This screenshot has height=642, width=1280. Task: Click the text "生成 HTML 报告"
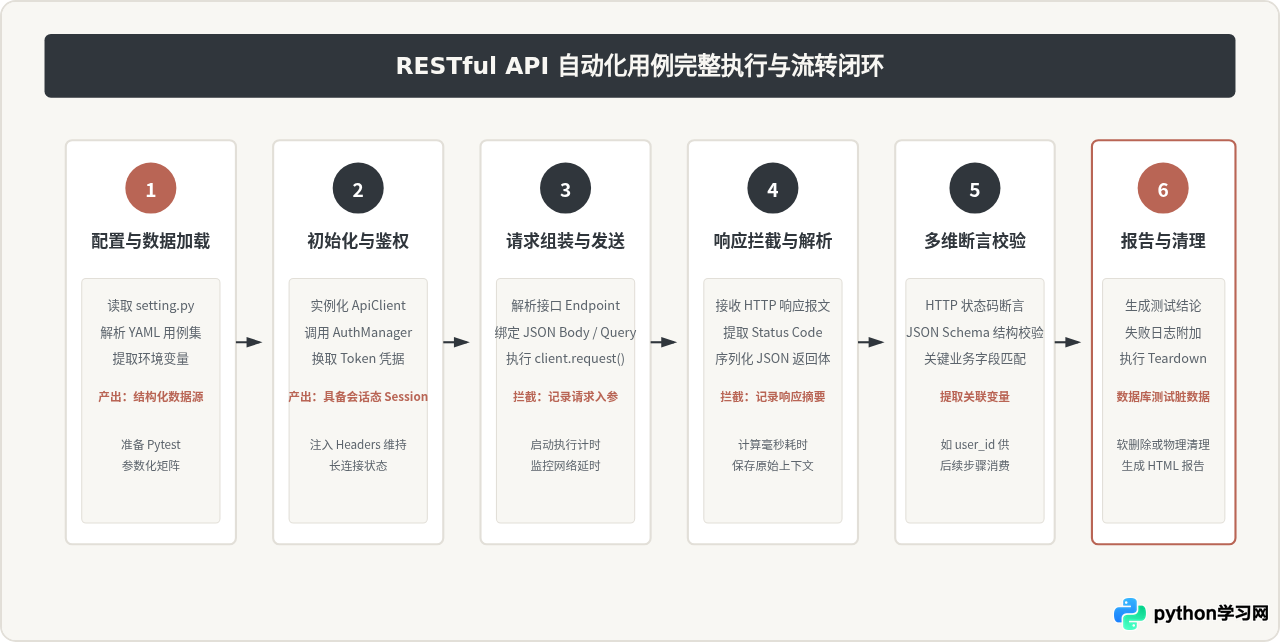(1163, 466)
